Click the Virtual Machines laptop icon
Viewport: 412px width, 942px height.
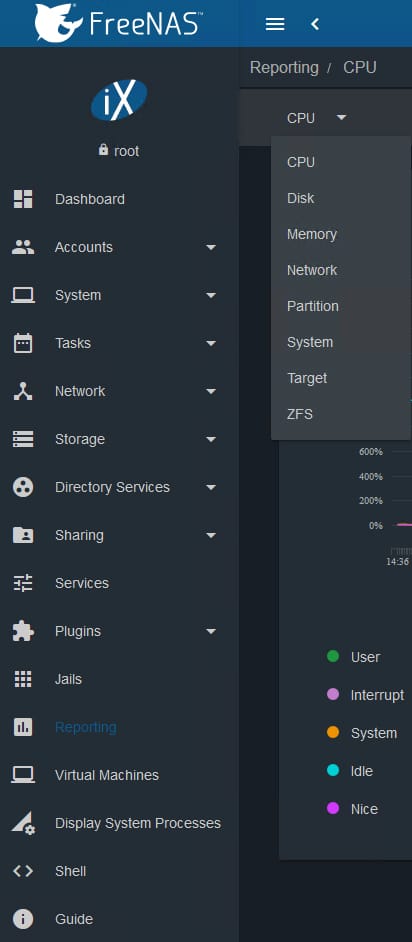[x=23, y=775]
